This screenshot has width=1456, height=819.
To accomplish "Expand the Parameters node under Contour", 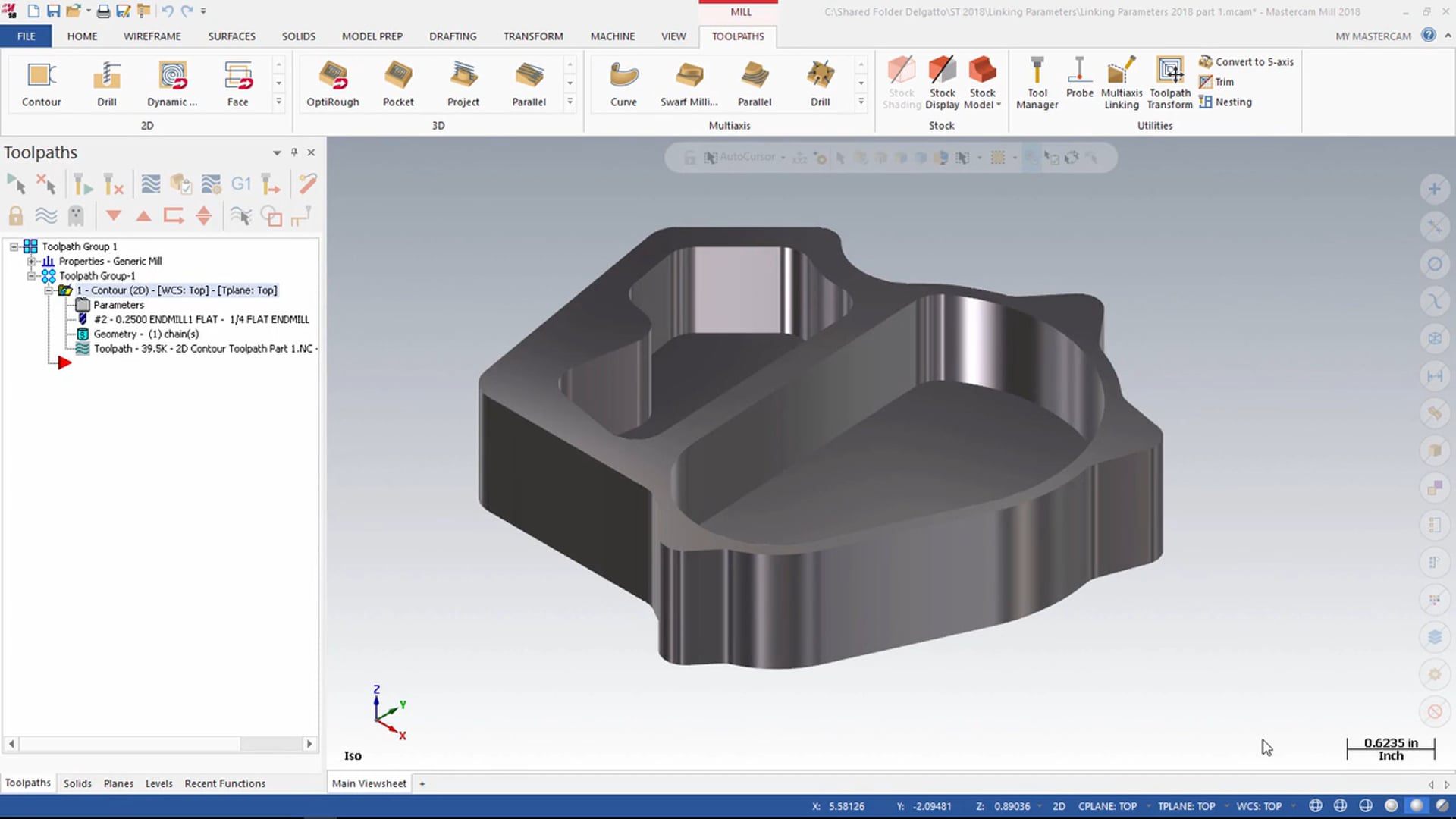I will point(119,304).
